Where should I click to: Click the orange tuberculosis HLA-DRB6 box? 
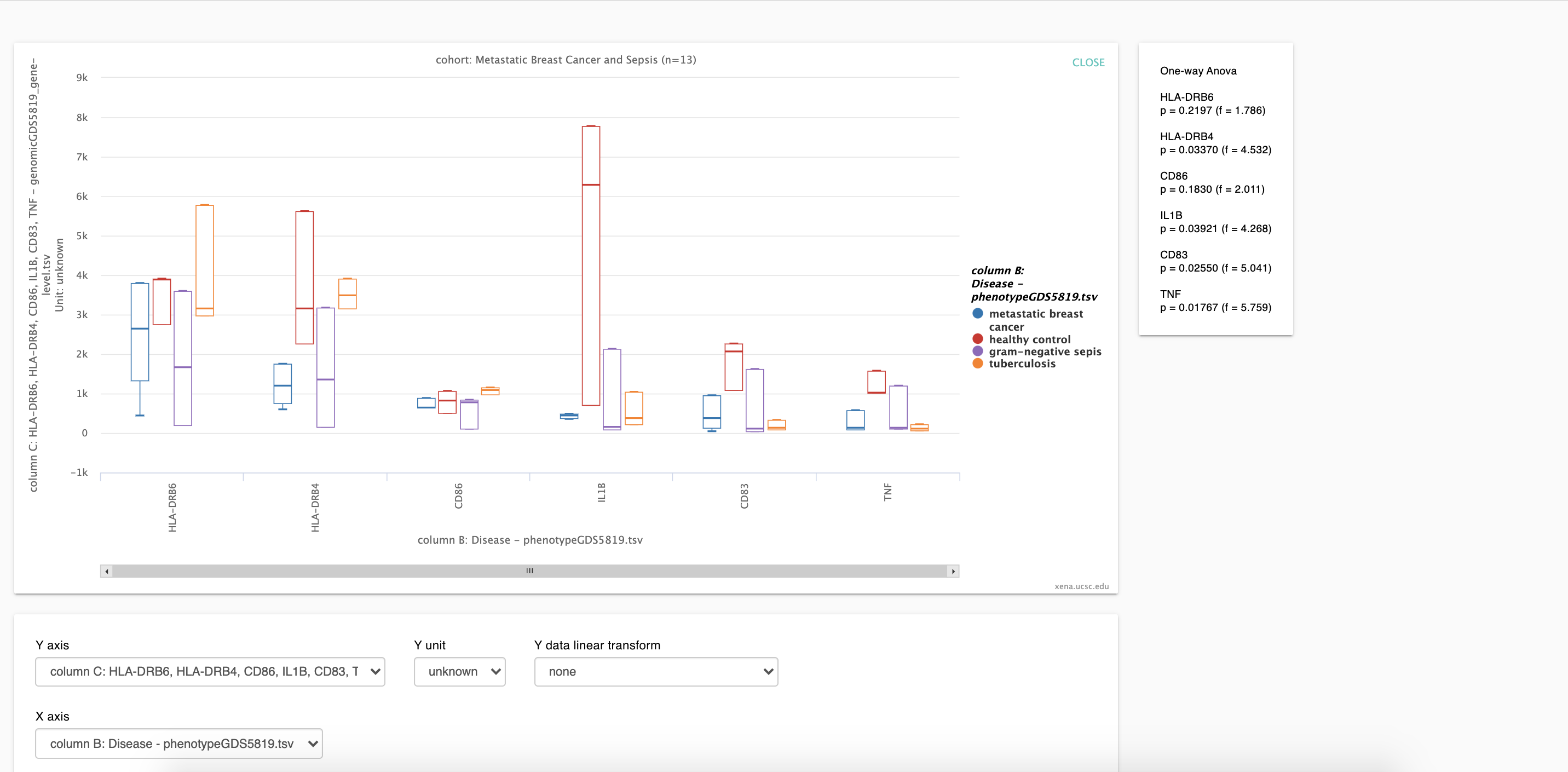point(205,261)
